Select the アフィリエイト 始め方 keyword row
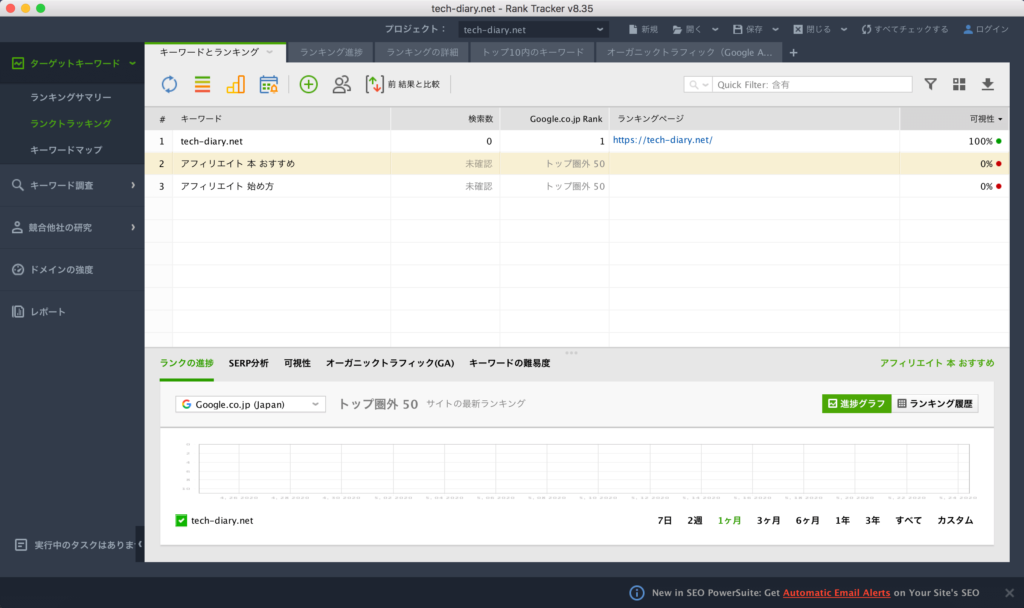This screenshot has height=608, width=1024. pos(577,186)
